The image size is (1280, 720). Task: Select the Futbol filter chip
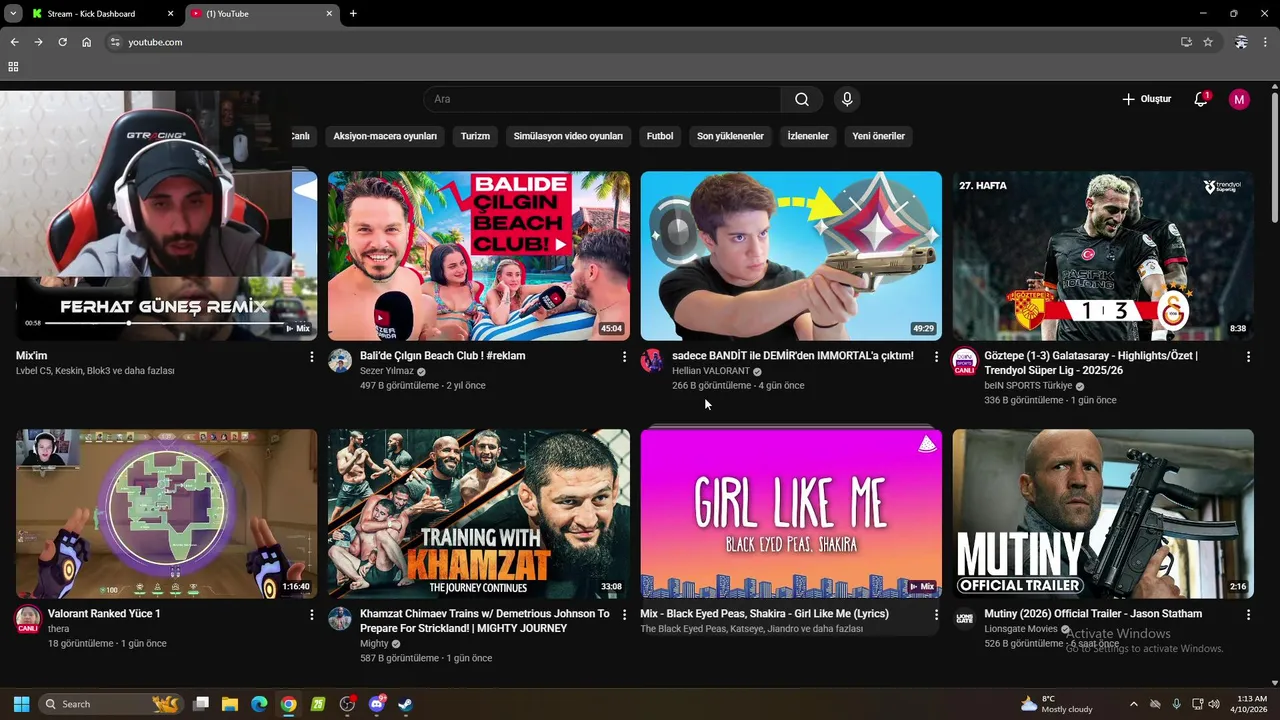[660, 136]
